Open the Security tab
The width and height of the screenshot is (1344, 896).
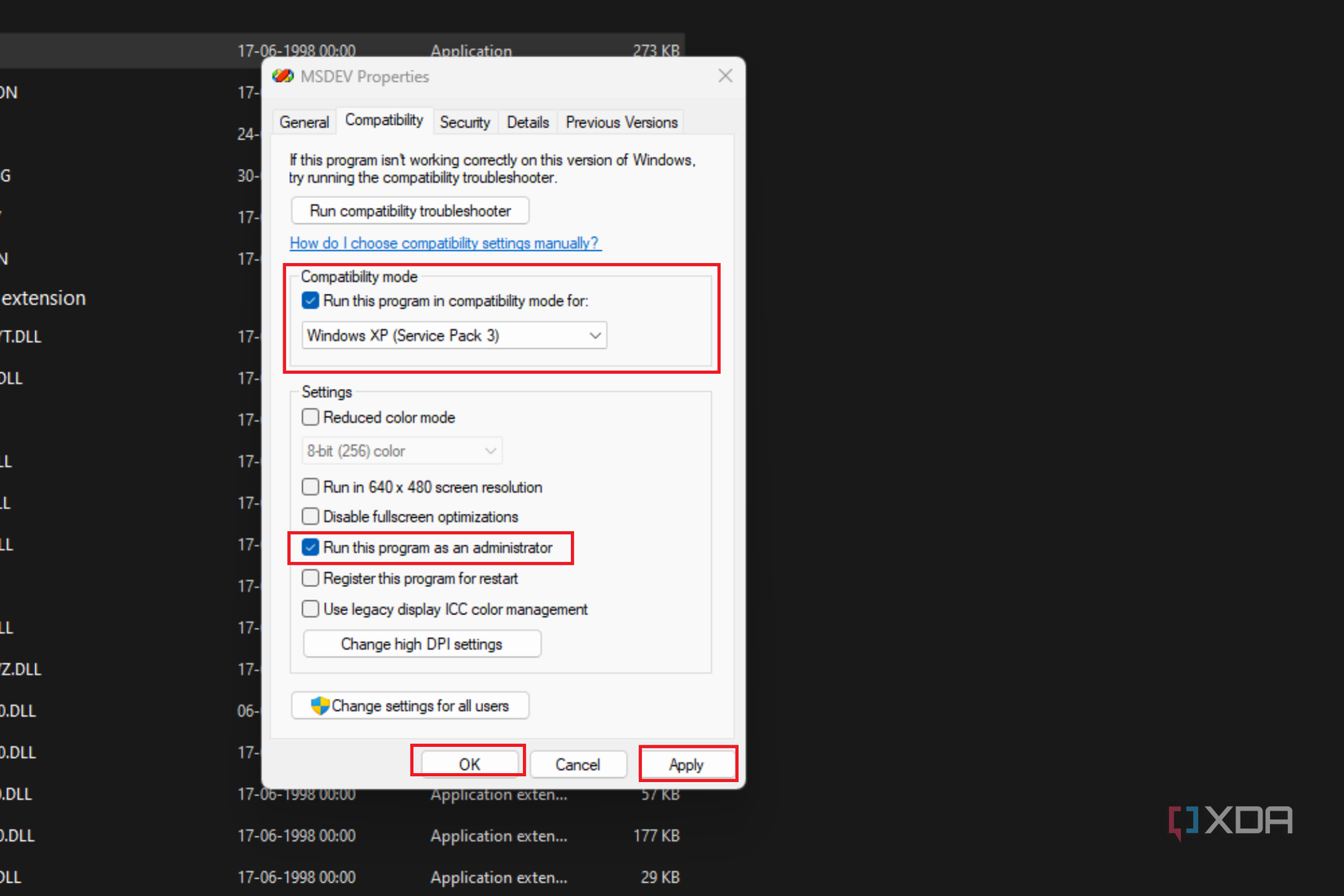[465, 121]
